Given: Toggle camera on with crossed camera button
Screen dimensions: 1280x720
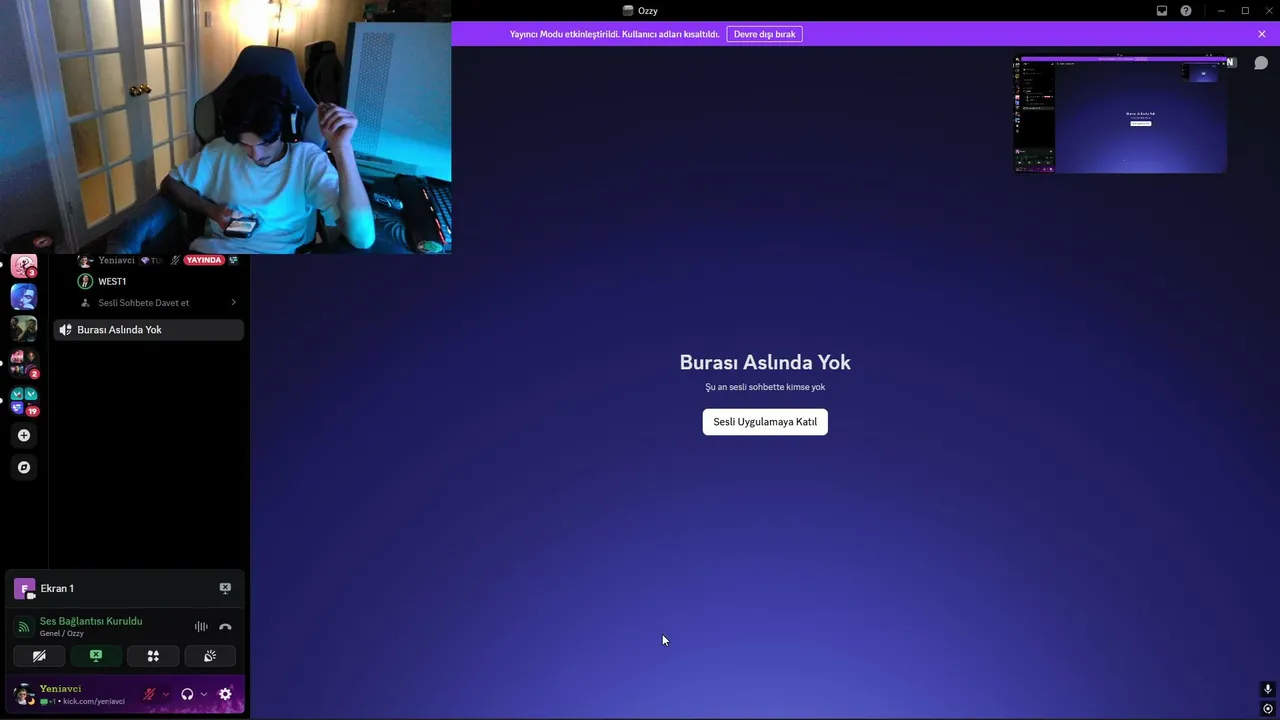Looking at the screenshot, I should (39, 656).
